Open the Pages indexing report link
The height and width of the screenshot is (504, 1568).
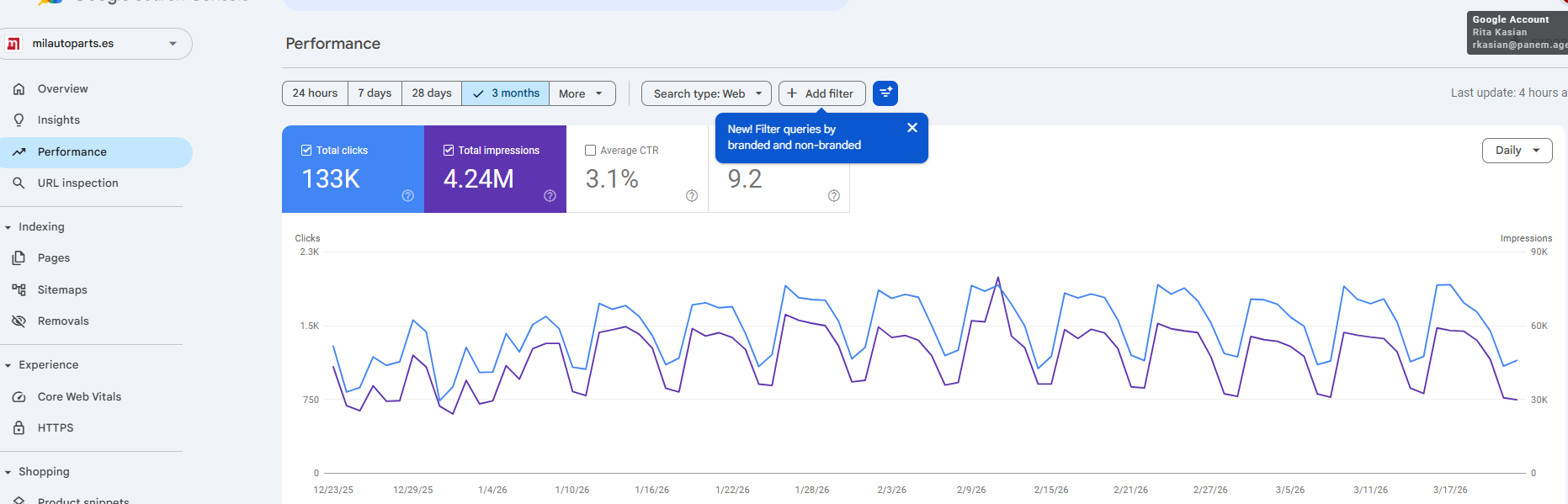click(54, 258)
